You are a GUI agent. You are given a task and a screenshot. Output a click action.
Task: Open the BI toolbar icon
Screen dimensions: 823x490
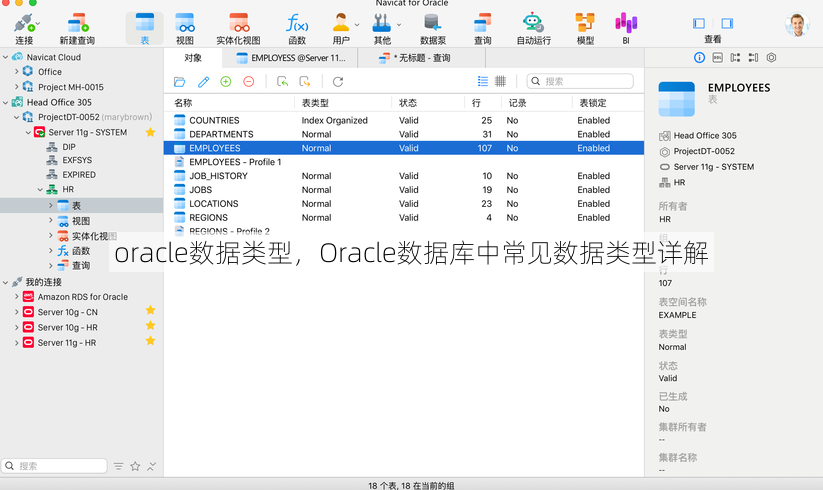(626, 29)
